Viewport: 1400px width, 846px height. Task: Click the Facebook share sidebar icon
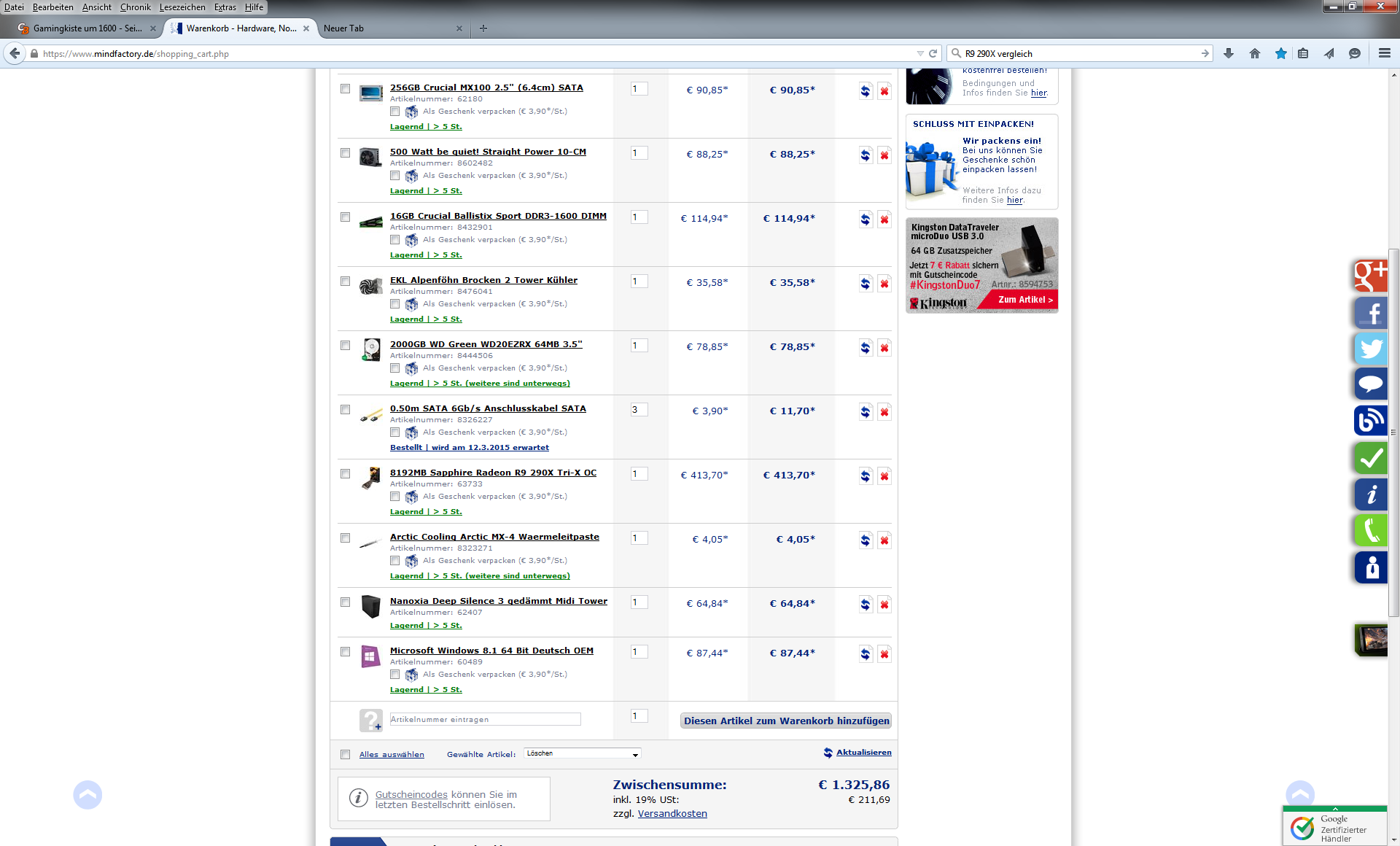[x=1370, y=313]
